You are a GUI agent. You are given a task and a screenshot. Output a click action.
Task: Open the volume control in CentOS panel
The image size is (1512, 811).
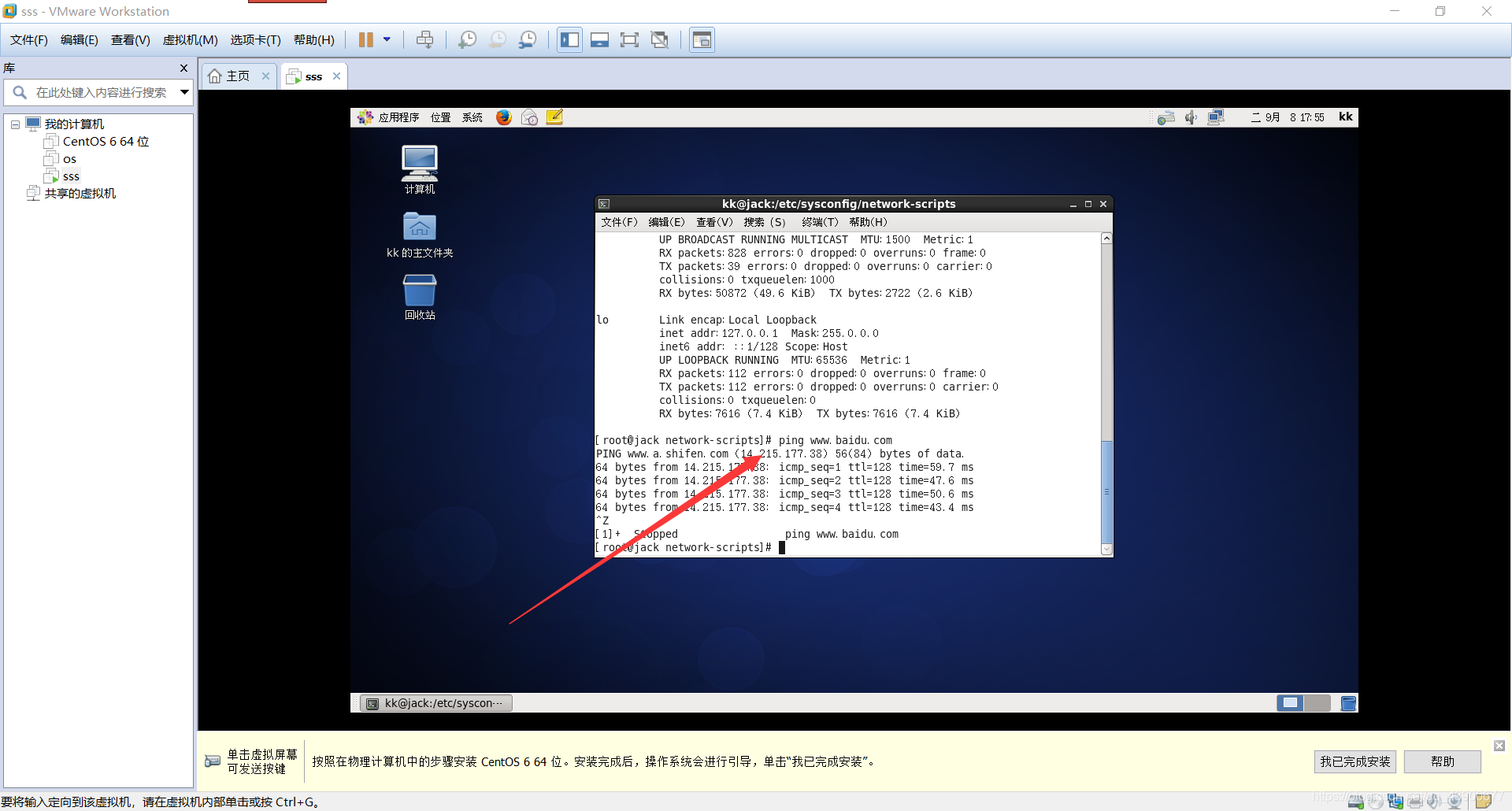(x=1191, y=117)
